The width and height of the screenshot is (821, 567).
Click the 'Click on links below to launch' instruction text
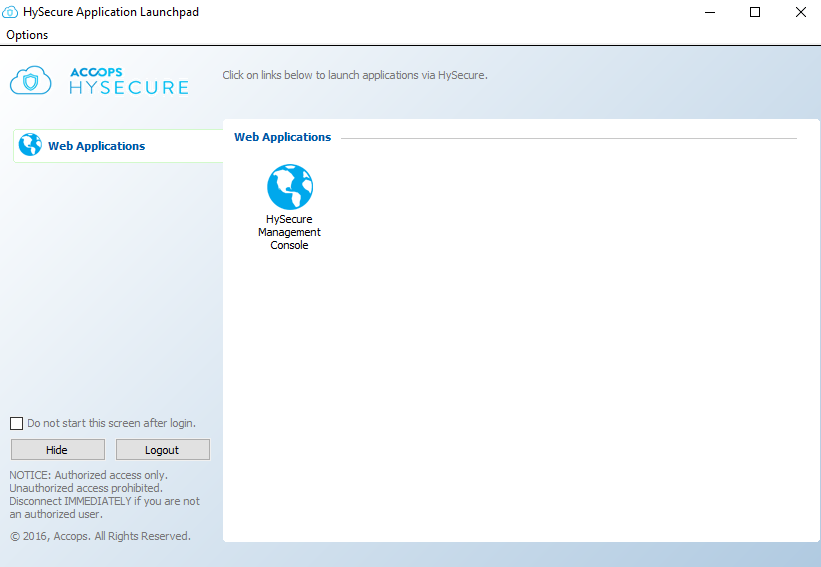pos(355,75)
